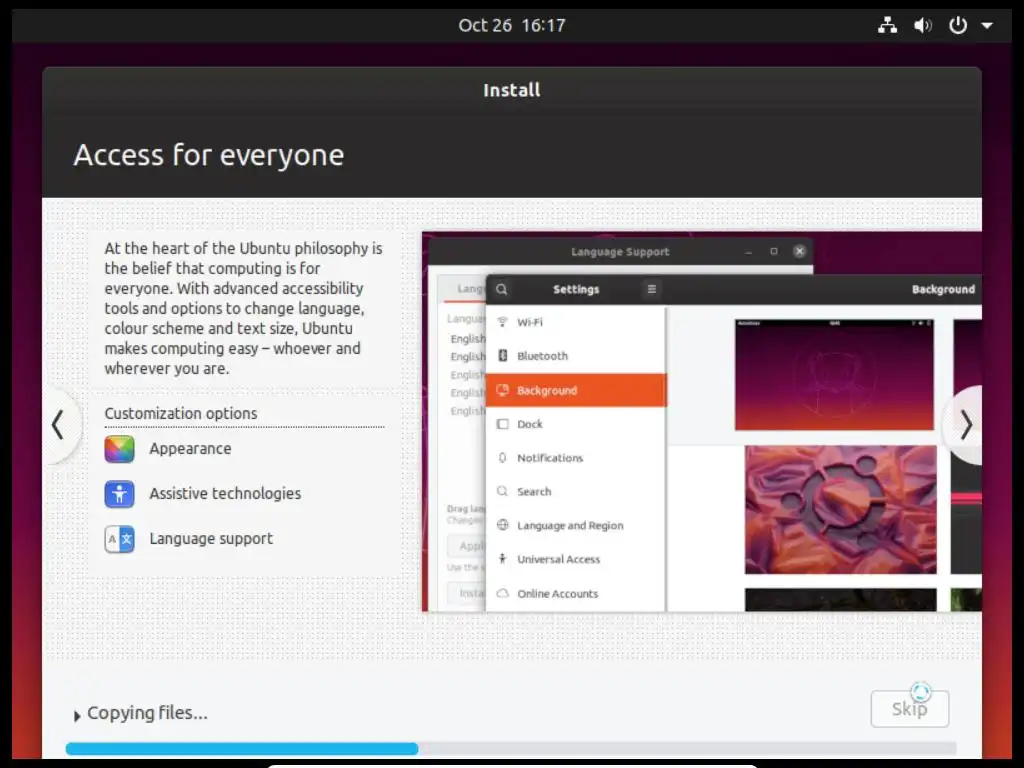1024x768 pixels.
Task: Select Background in Settings sidebar
Action: click(576, 391)
